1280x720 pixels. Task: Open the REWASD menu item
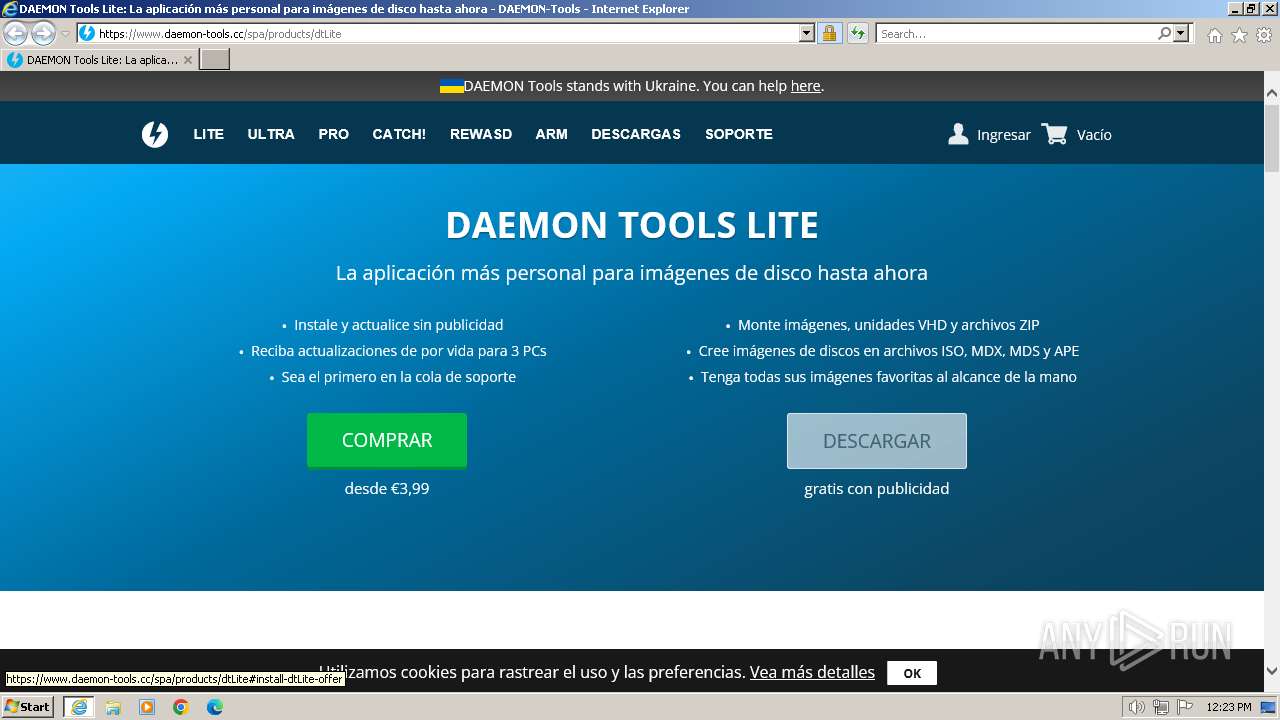click(481, 134)
